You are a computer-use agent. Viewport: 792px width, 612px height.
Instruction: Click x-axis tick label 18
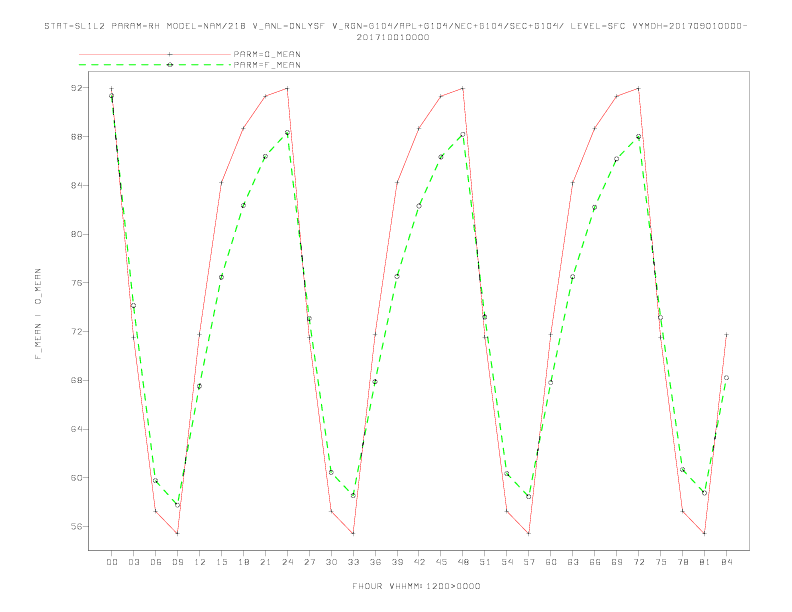click(243, 562)
